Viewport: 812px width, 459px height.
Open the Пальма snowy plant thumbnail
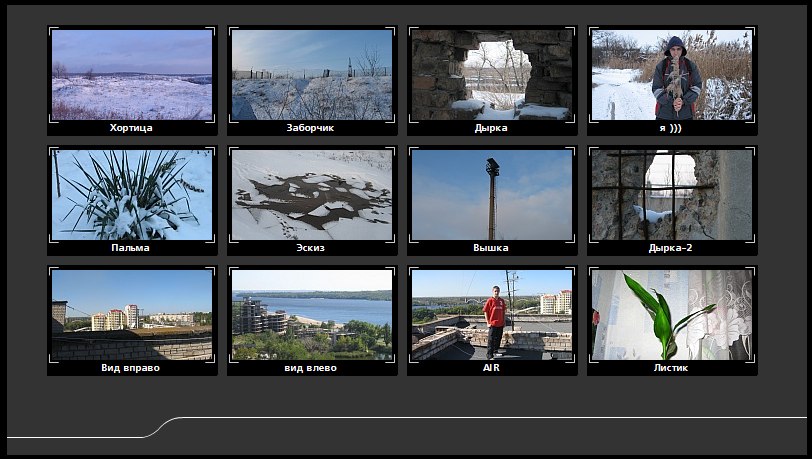(x=132, y=195)
